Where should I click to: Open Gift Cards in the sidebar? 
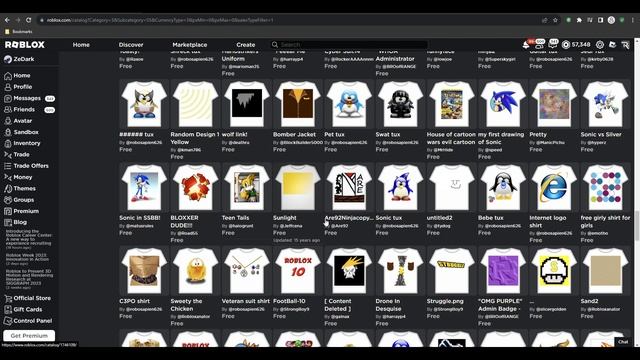[23, 309]
